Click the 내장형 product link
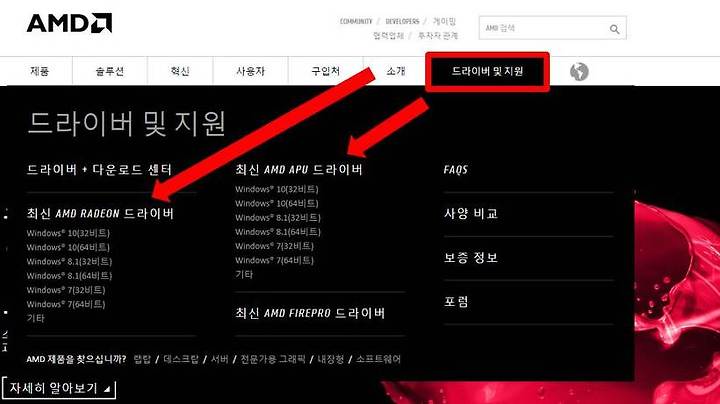 click(331, 359)
